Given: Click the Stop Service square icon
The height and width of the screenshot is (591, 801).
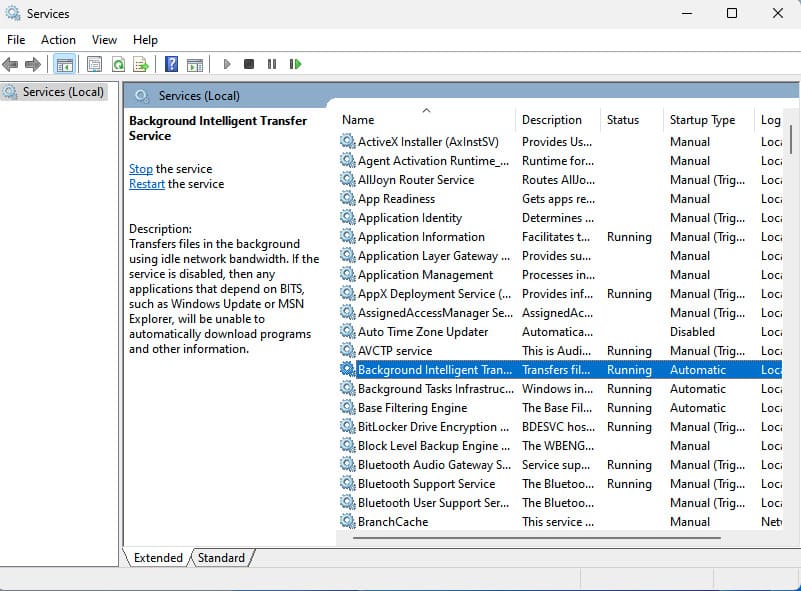Looking at the screenshot, I should 249,64.
